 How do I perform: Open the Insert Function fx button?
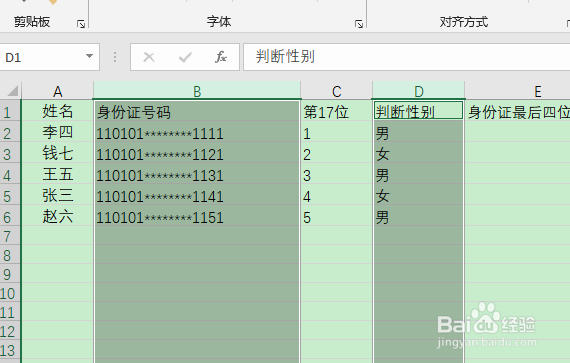click(221, 57)
